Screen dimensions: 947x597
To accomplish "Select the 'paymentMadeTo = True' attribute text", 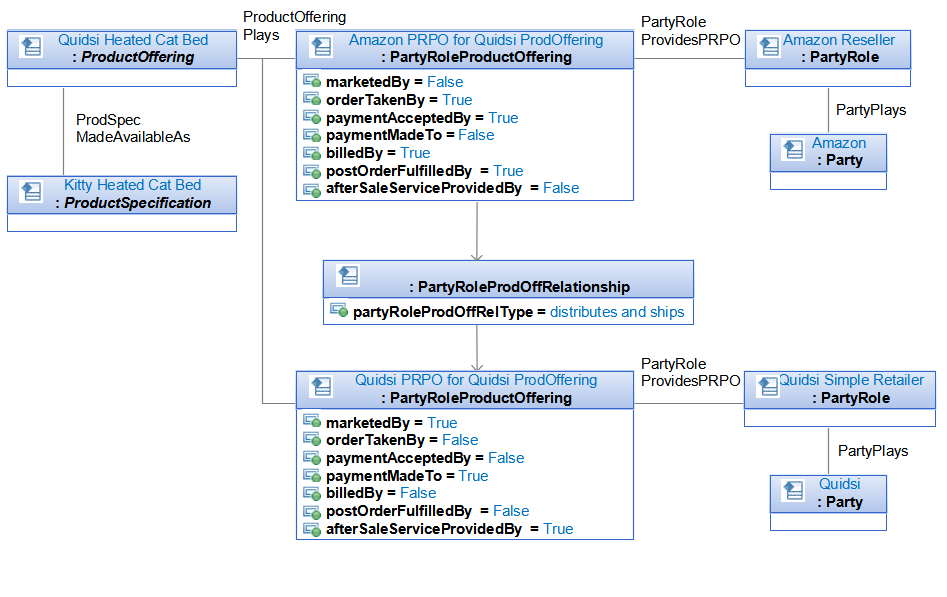I will click(x=407, y=476).
